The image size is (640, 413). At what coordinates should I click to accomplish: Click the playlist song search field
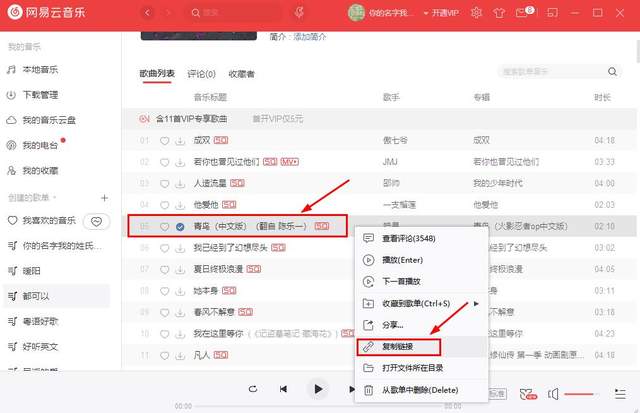click(551, 72)
